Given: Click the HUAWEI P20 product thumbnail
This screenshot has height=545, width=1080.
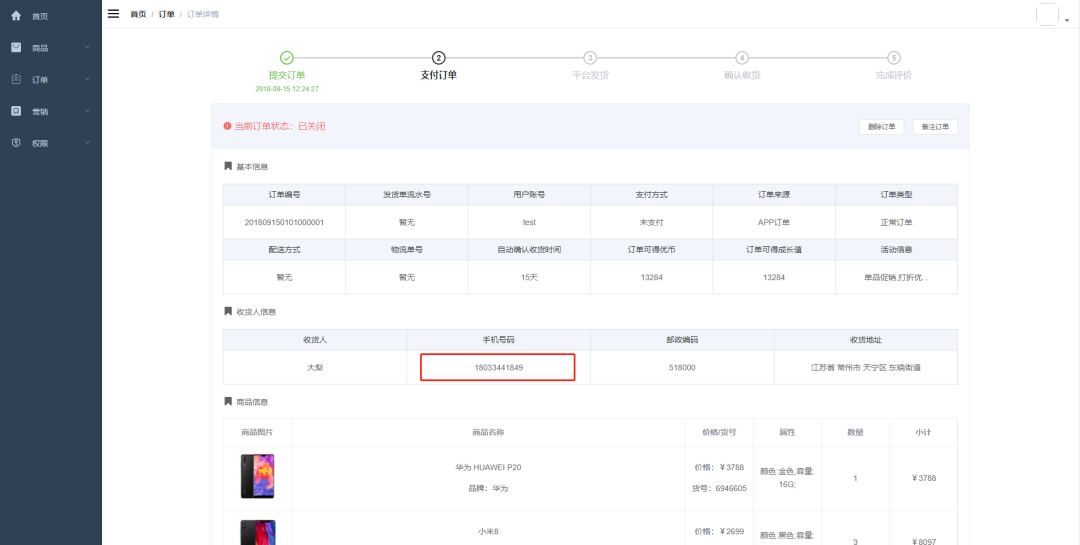Looking at the screenshot, I should pyautogui.click(x=257, y=476).
